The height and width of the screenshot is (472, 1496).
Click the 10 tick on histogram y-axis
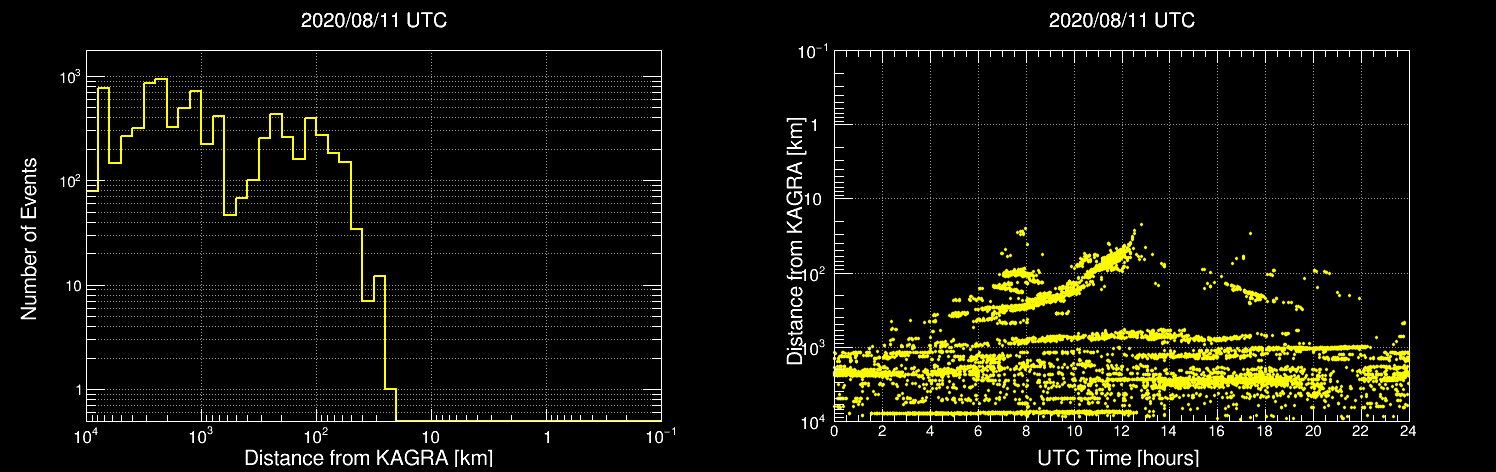[72, 286]
